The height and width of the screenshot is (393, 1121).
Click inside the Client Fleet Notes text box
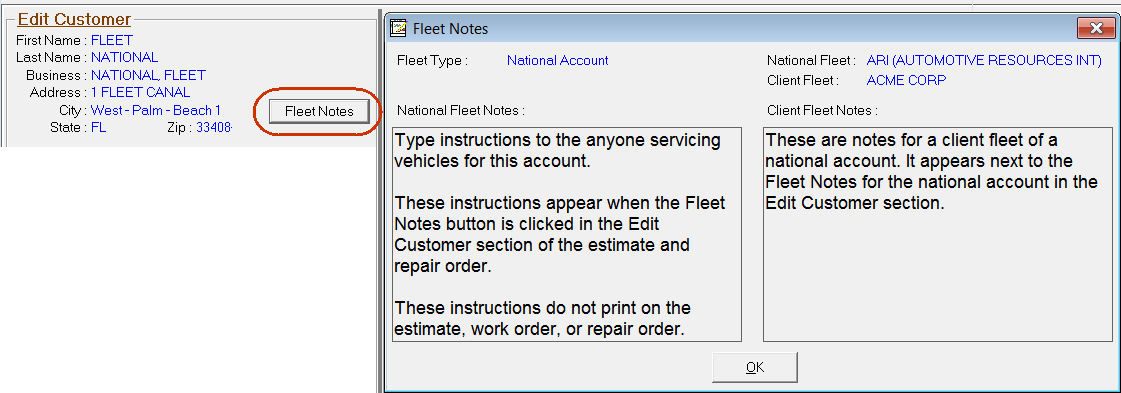[938, 234]
